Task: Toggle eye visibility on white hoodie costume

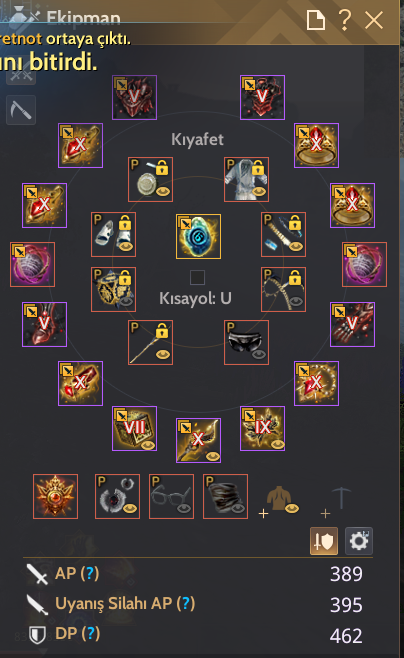Action: pos(258,192)
